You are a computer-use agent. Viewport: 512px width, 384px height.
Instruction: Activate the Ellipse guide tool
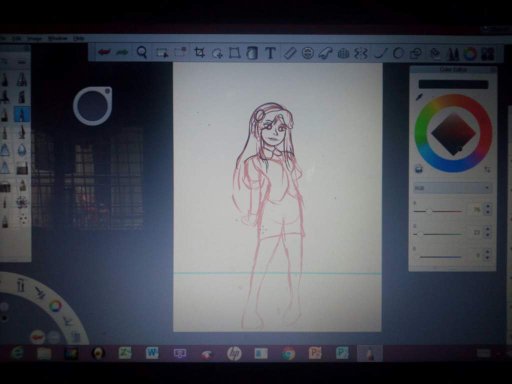pyautogui.click(x=308, y=53)
